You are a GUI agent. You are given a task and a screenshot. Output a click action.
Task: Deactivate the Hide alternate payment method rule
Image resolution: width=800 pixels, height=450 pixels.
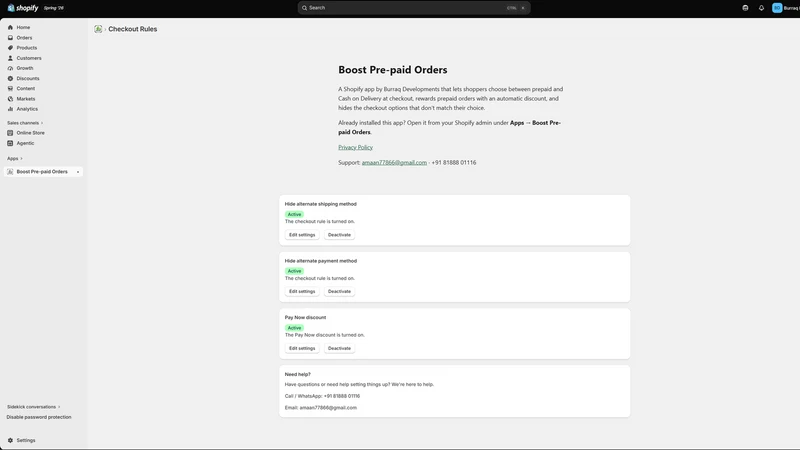pyautogui.click(x=339, y=291)
